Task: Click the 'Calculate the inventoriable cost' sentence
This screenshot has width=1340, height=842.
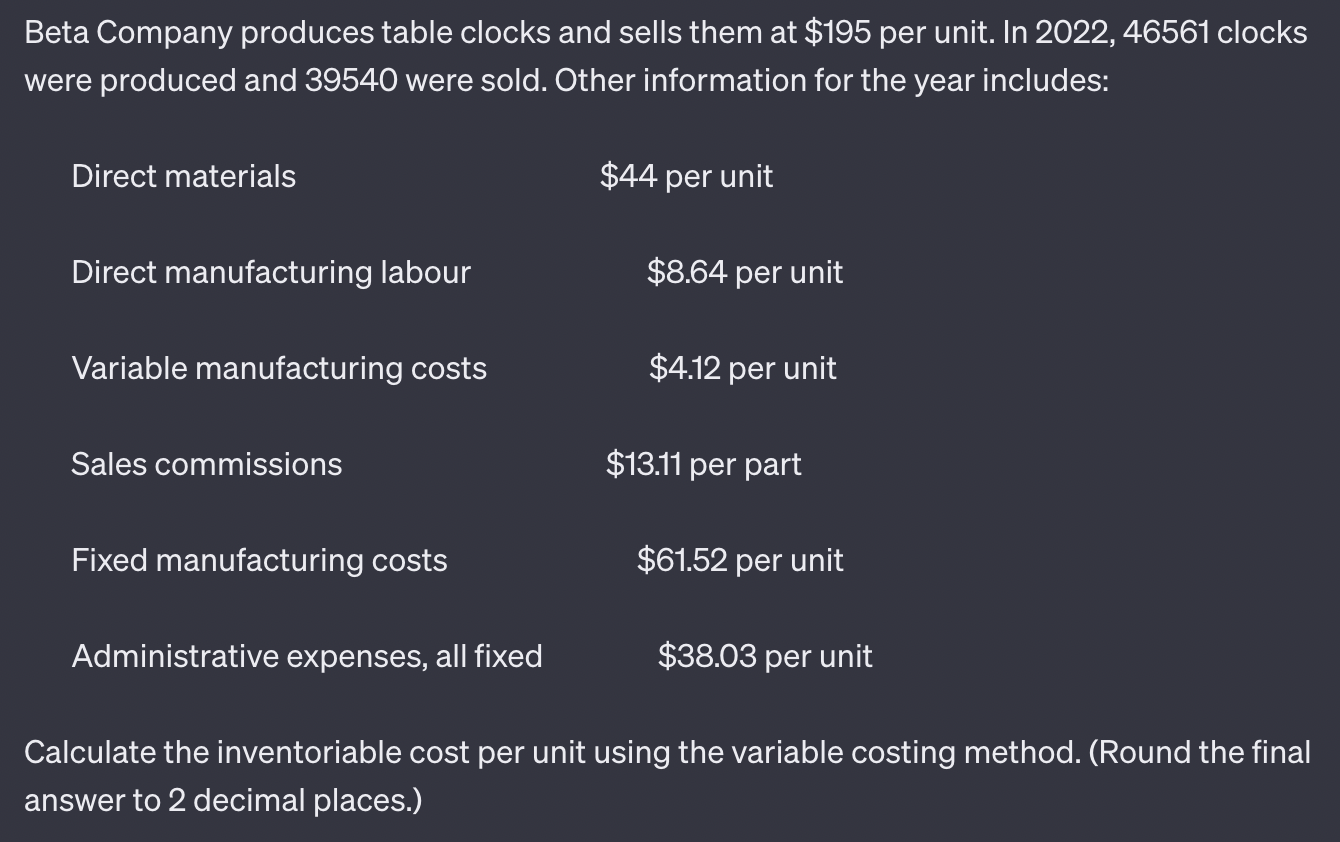Action: tap(667, 752)
